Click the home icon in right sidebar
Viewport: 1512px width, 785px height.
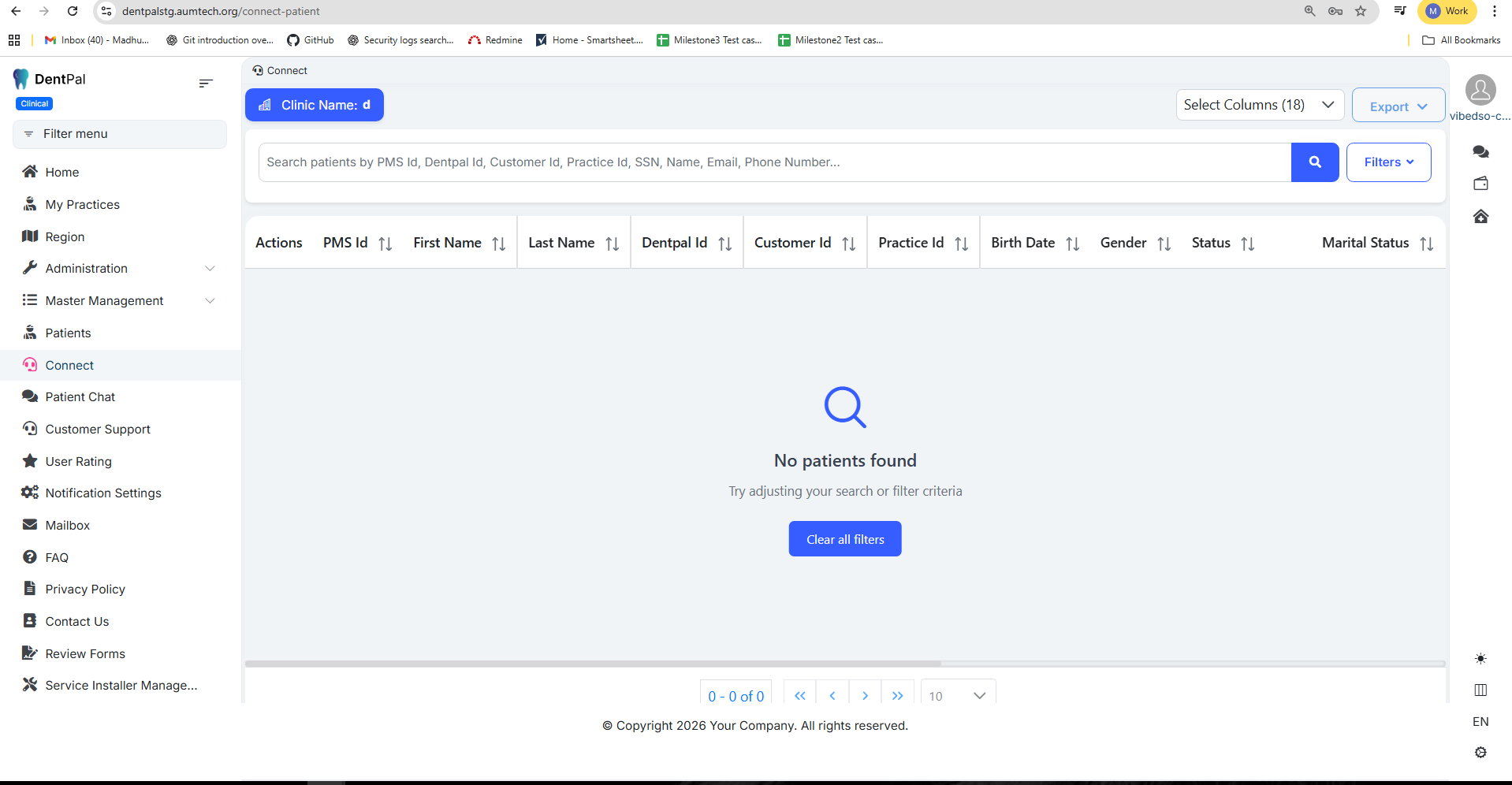[x=1480, y=217]
